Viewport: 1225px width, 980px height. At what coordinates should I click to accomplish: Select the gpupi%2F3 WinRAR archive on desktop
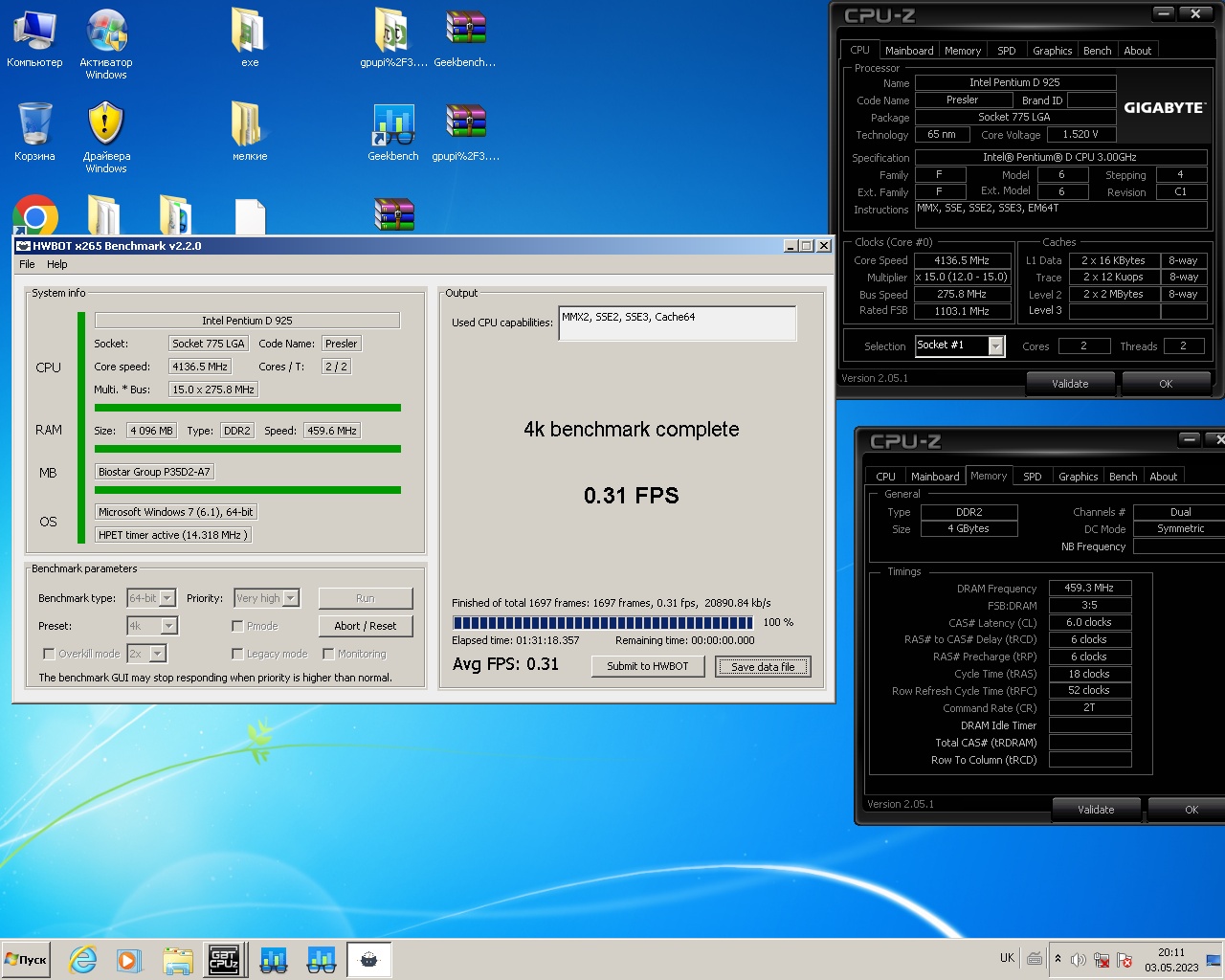click(x=465, y=132)
